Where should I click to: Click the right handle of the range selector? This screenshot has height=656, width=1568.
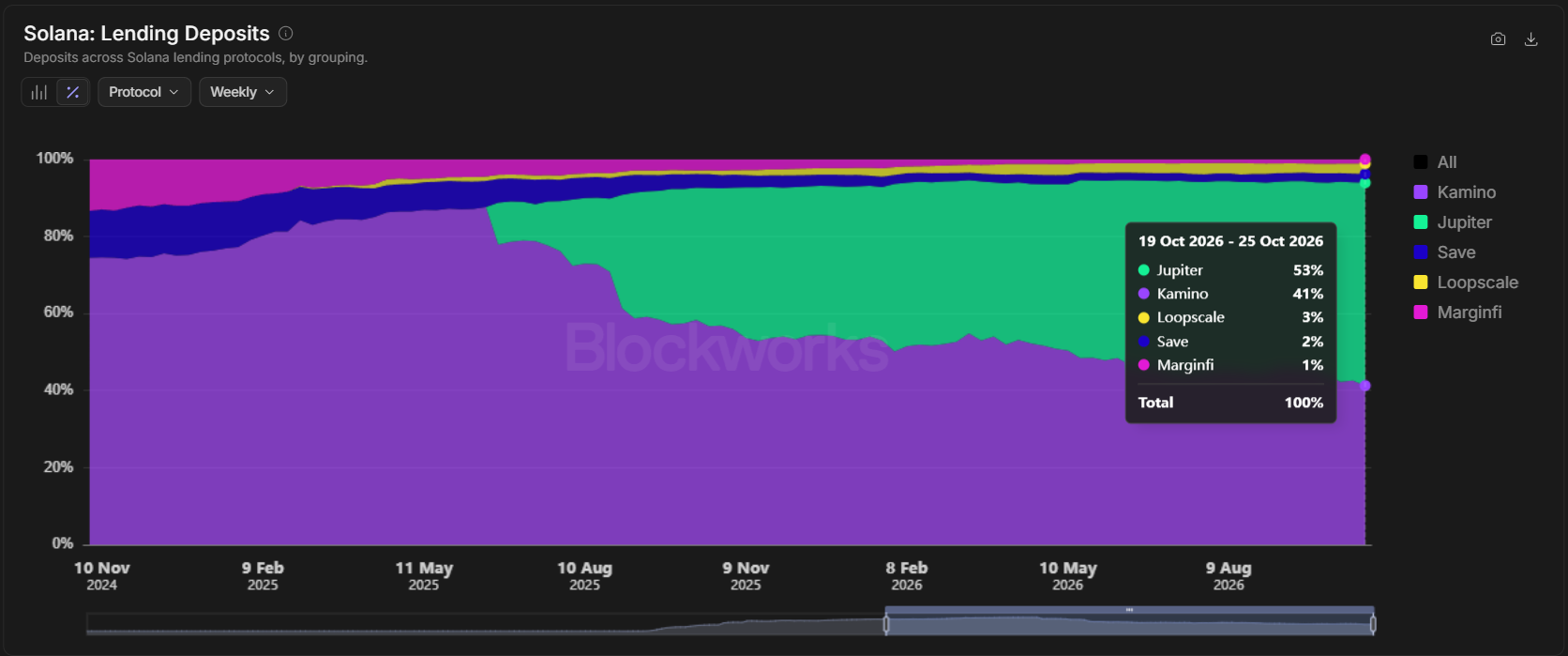[1373, 624]
